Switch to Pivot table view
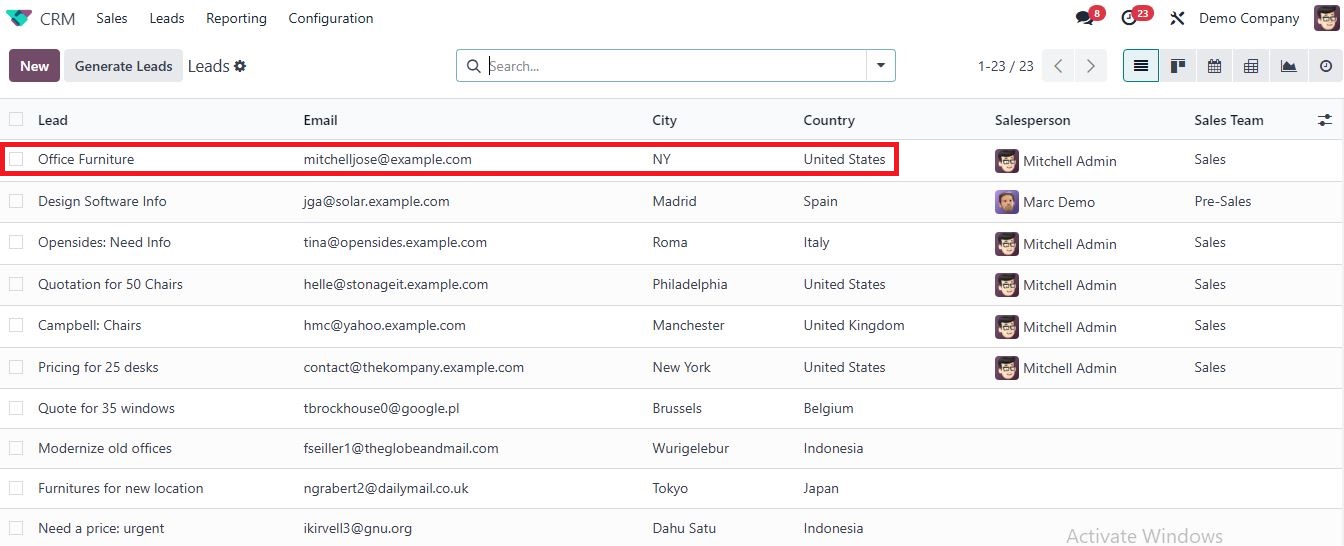1344x546 pixels. pyautogui.click(x=1251, y=66)
